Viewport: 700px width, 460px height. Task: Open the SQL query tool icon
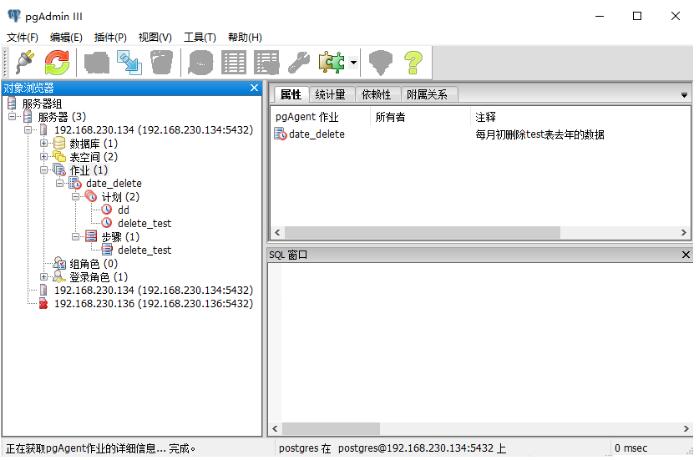[200, 63]
